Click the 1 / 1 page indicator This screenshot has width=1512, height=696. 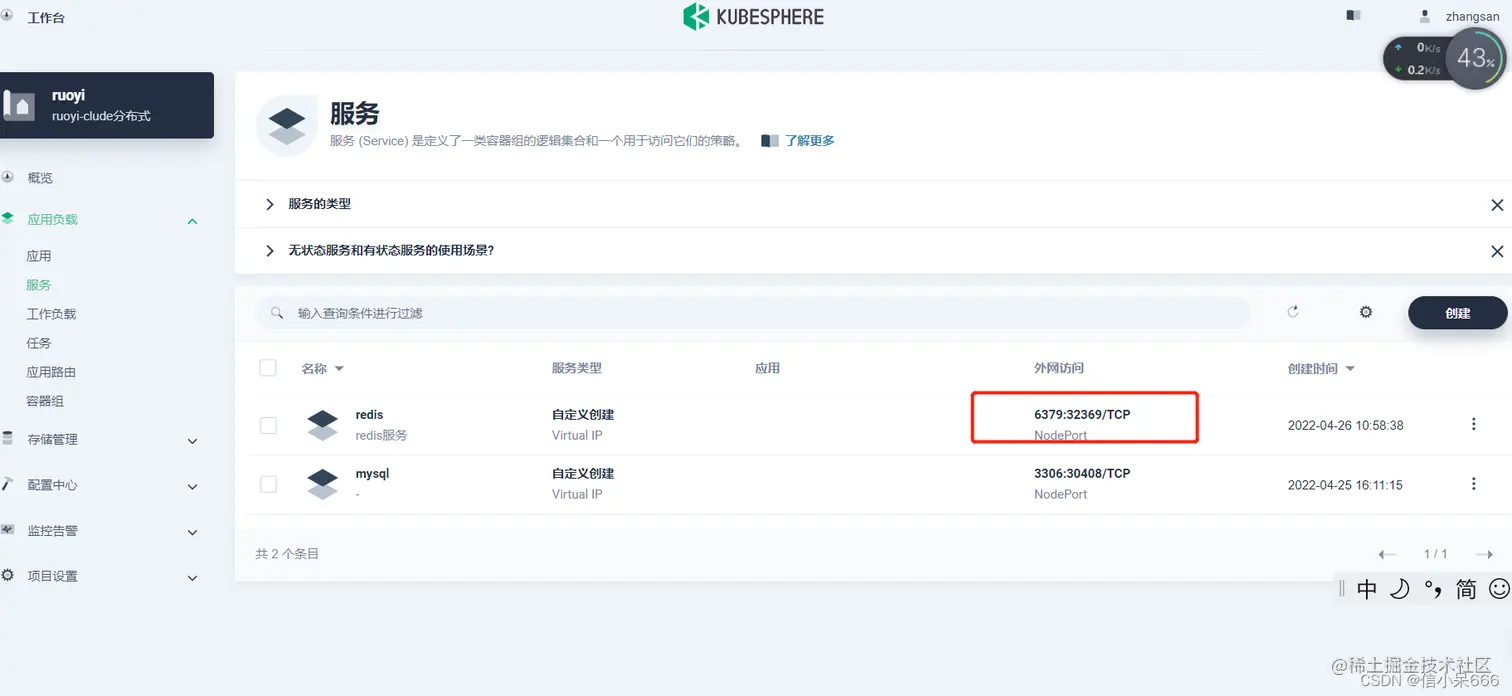click(x=1435, y=554)
